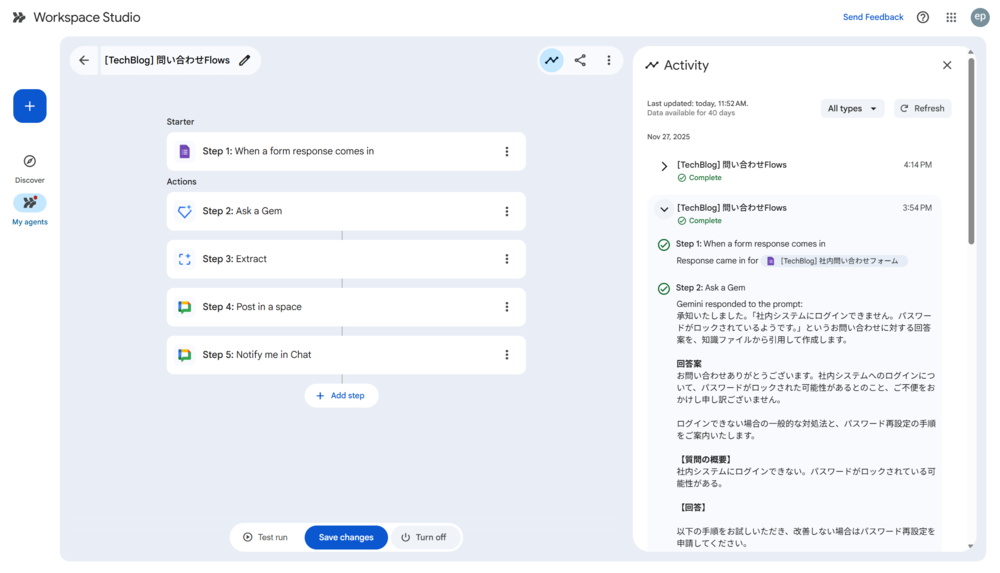
Task: Open options menu for Step 2 Ask a Gem
Action: pos(507,212)
